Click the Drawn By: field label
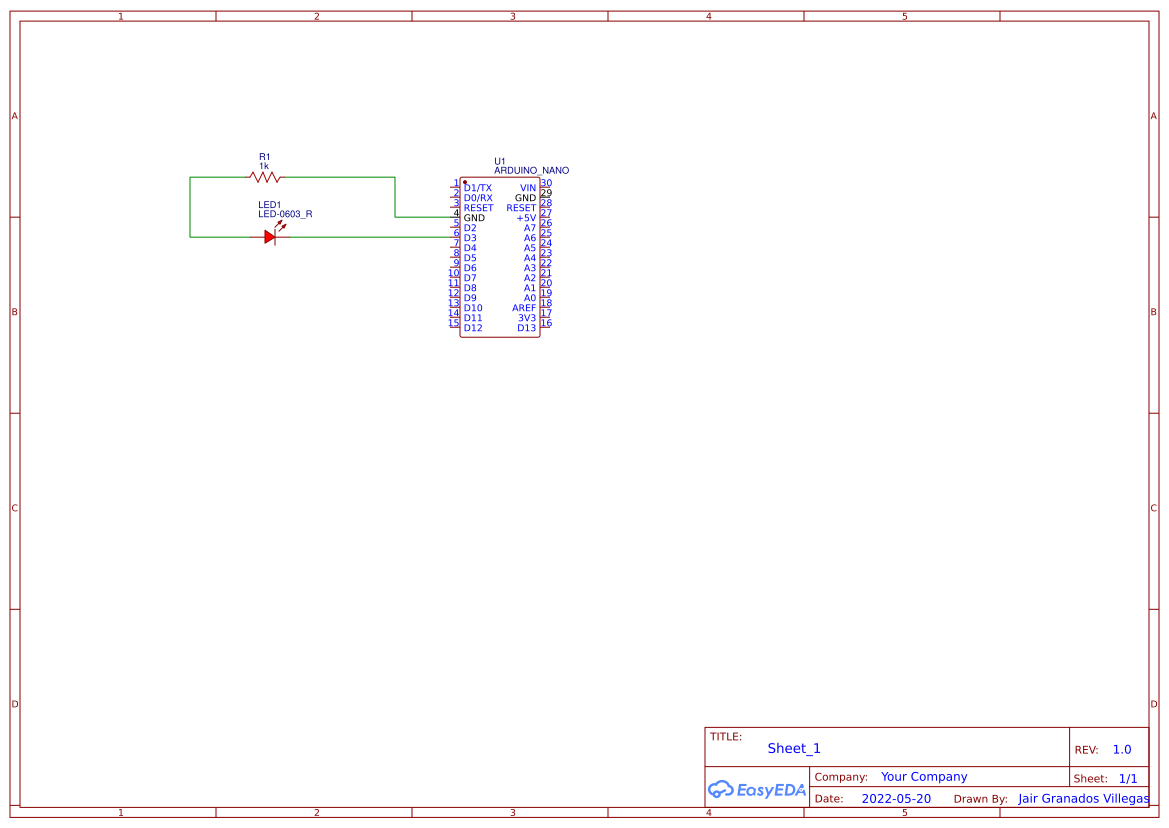 [980, 799]
